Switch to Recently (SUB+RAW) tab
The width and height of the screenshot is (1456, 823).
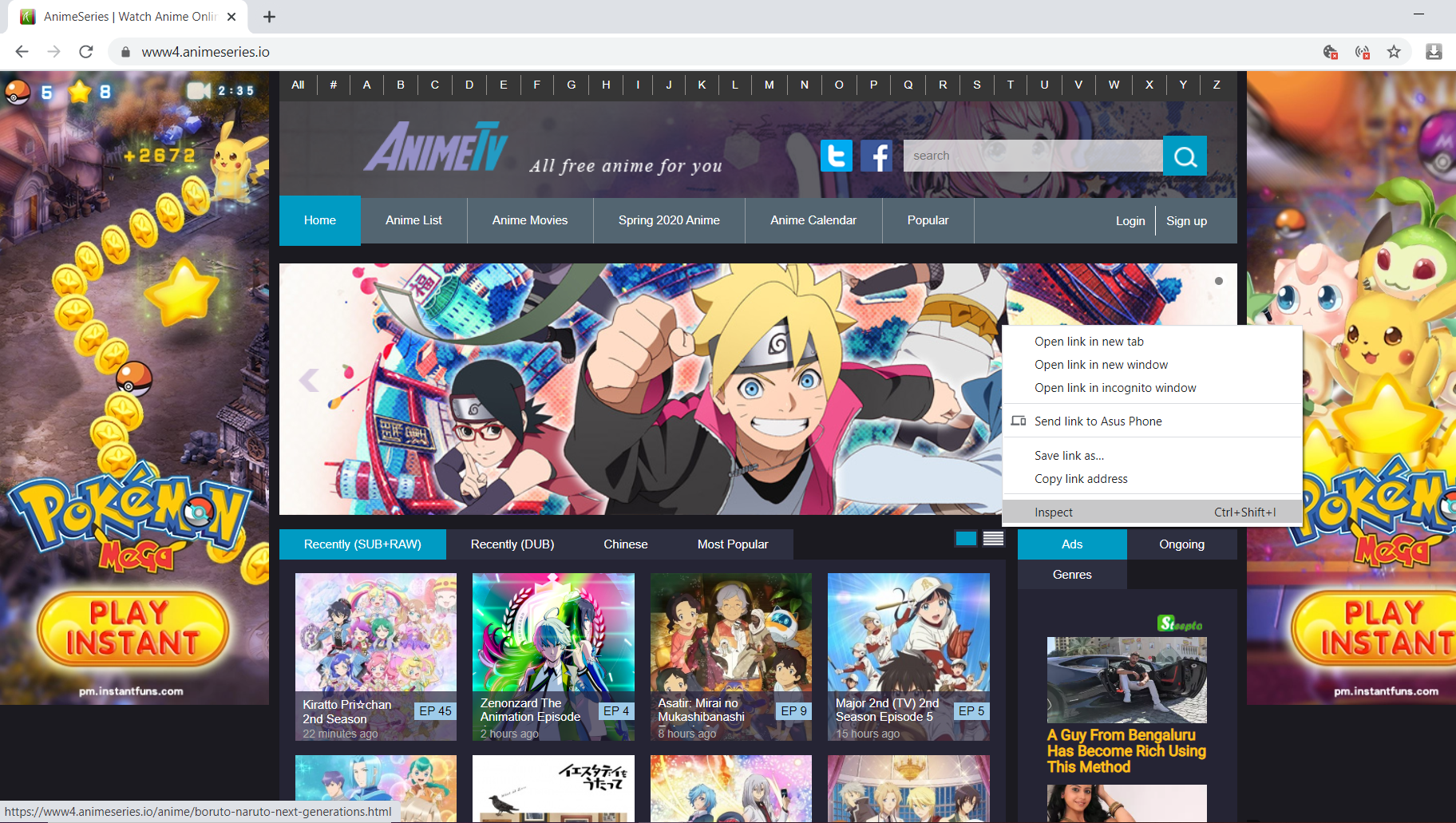click(x=362, y=544)
